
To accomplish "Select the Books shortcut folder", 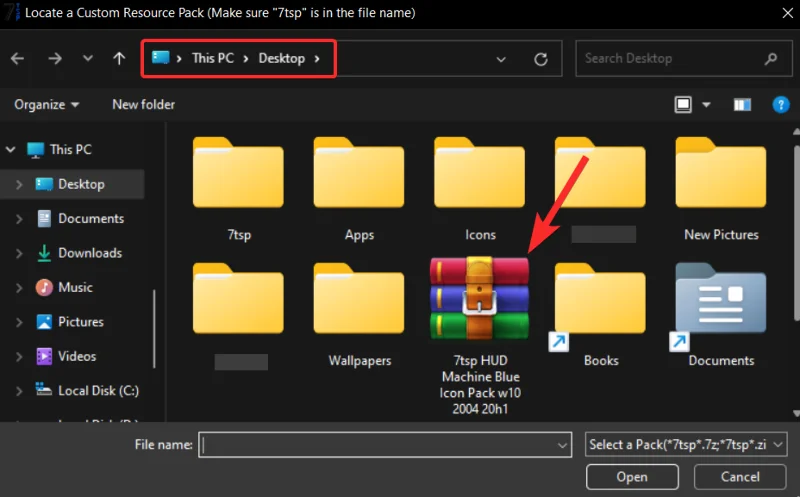I will click(600, 315).
